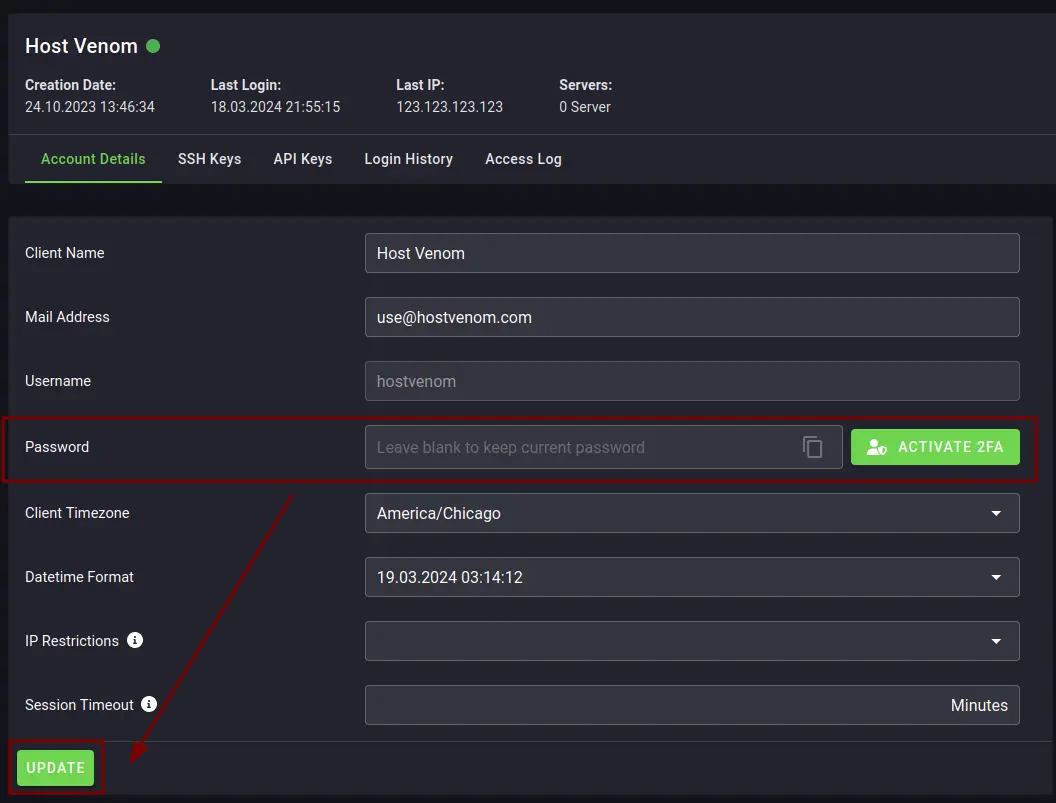Click the Session Timeout minutes field
The width and height of the screenshot is (1056, 803).
click(692, 704)
